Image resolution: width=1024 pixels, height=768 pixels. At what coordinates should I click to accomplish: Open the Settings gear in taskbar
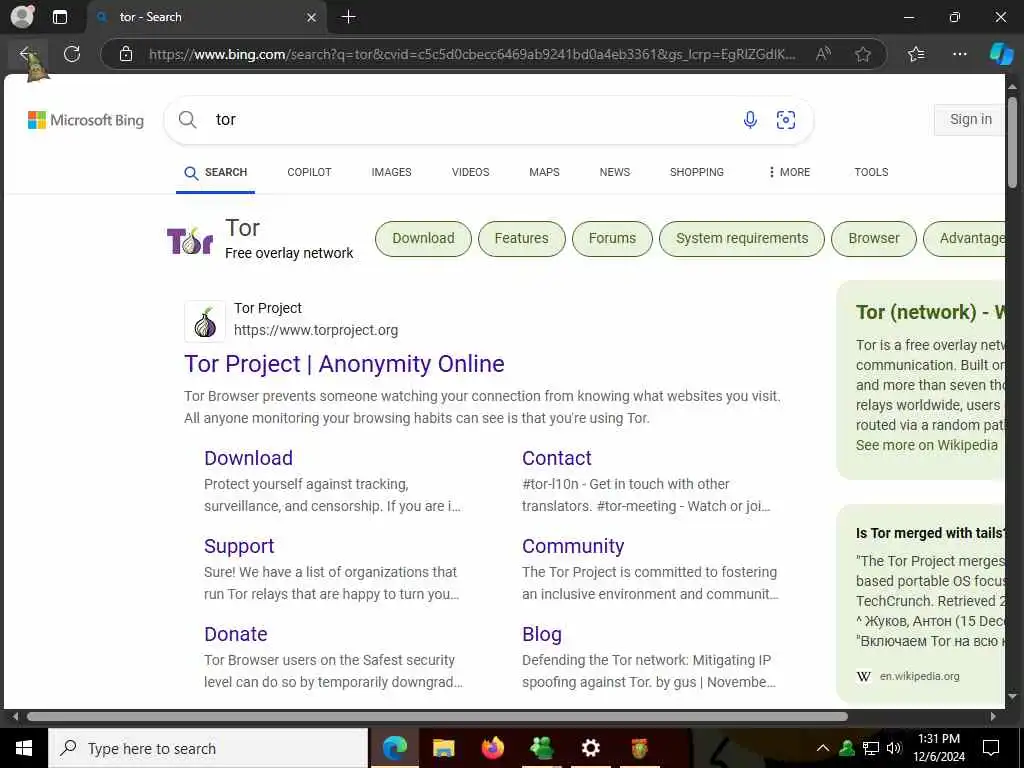click(590, 748)
